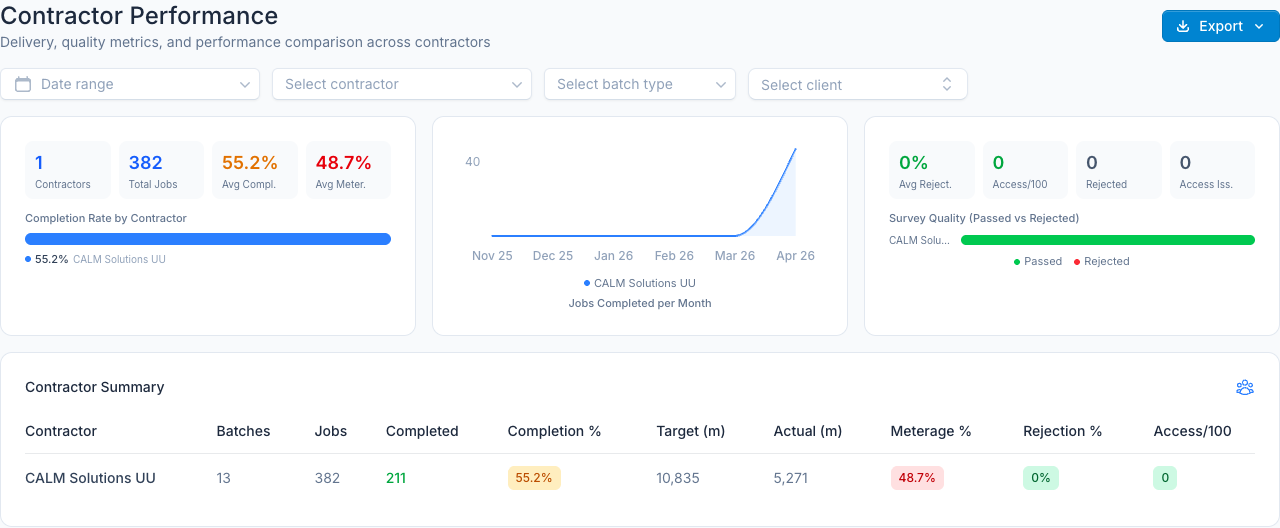This screenshot has height=528, width=1280.
Task: Click the Rejected count stat card
Action: click(1119, 170)
